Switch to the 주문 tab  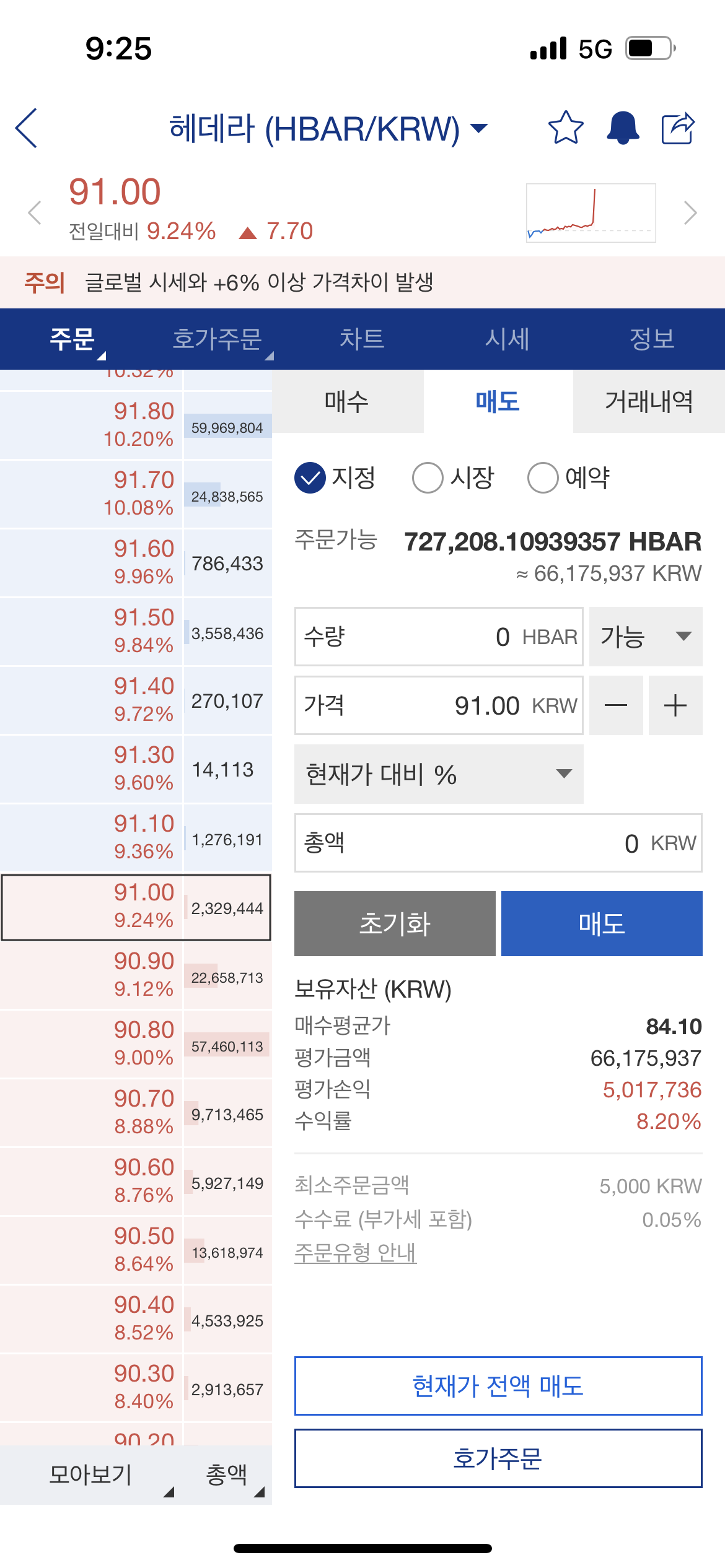pos(72,339)
